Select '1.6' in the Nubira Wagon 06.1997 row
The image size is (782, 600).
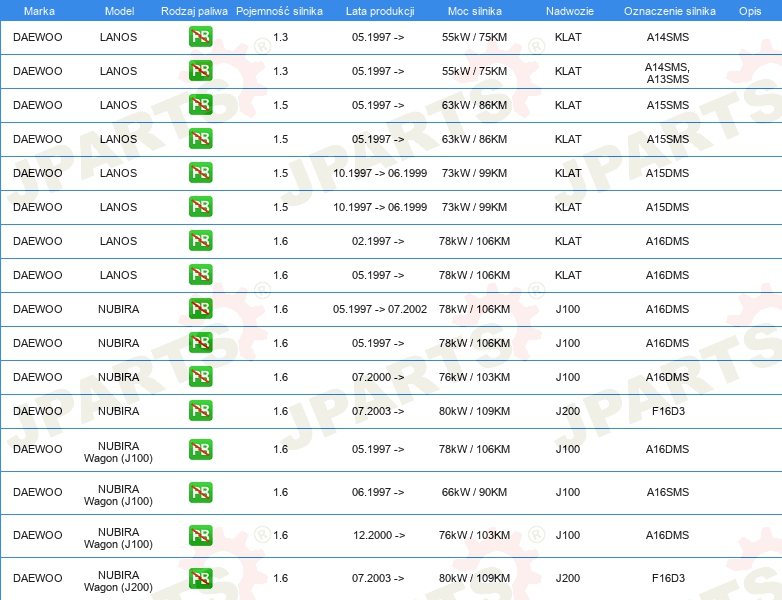[x=280, y=492]
